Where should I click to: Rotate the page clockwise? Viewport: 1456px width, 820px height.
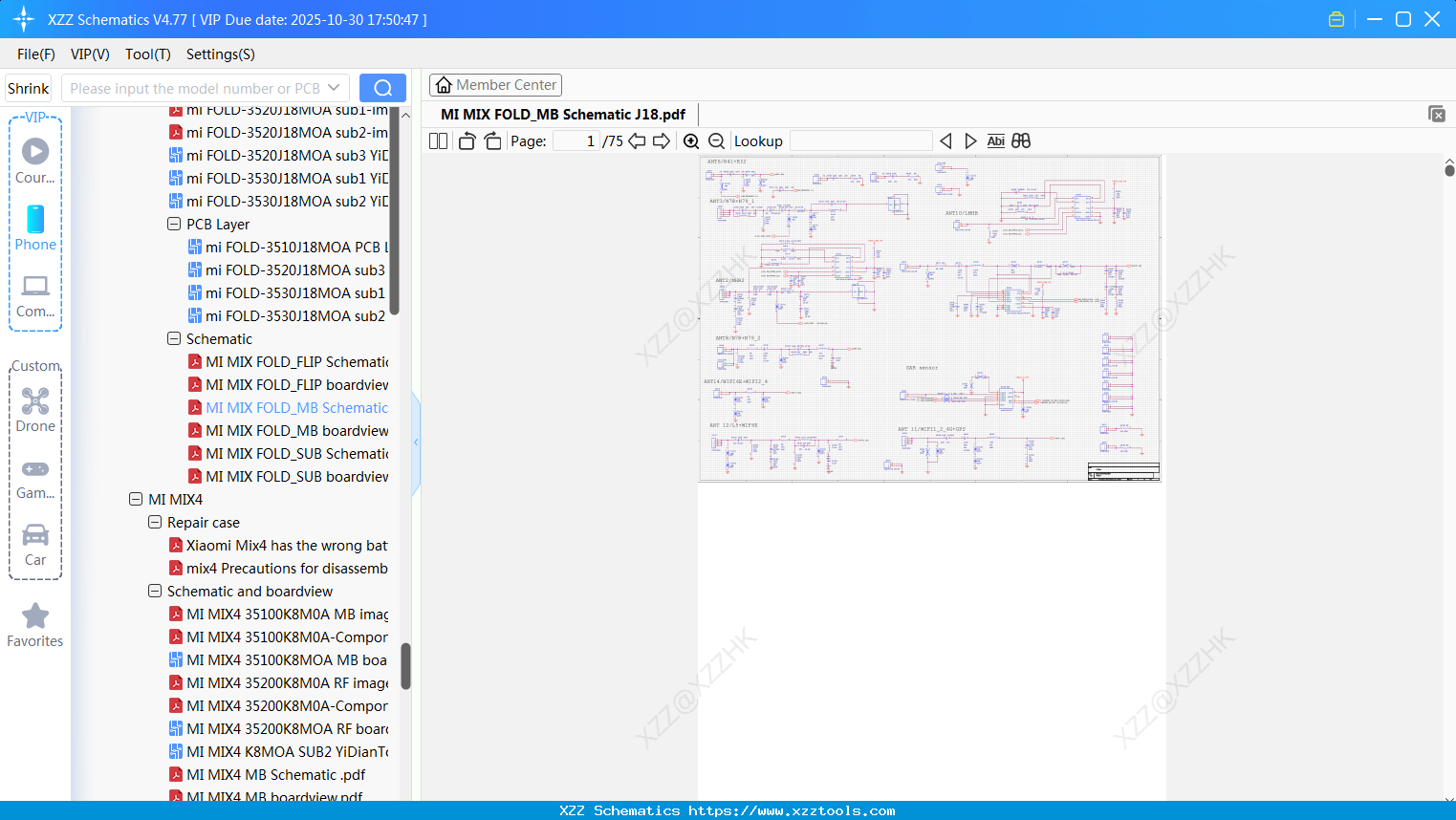click(493, 141)
